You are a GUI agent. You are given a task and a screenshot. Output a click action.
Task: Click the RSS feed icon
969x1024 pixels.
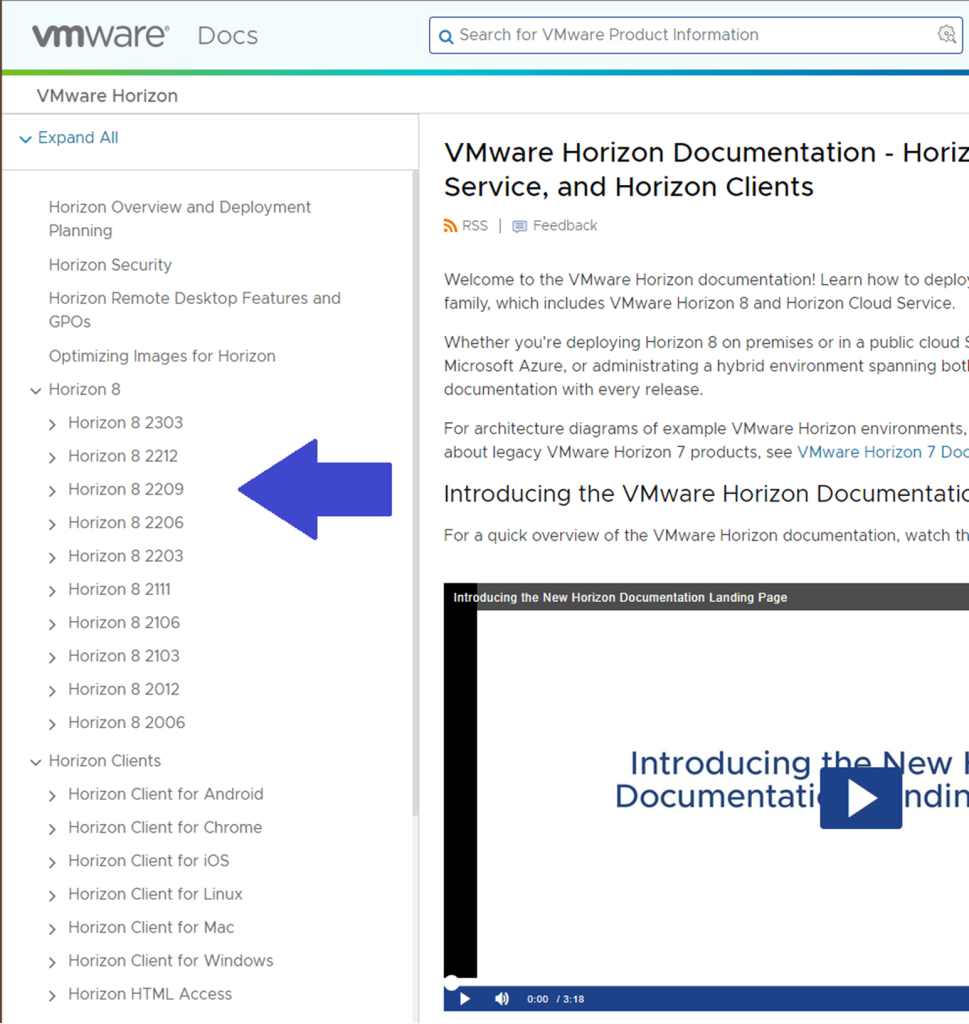(x=450, y=226)
